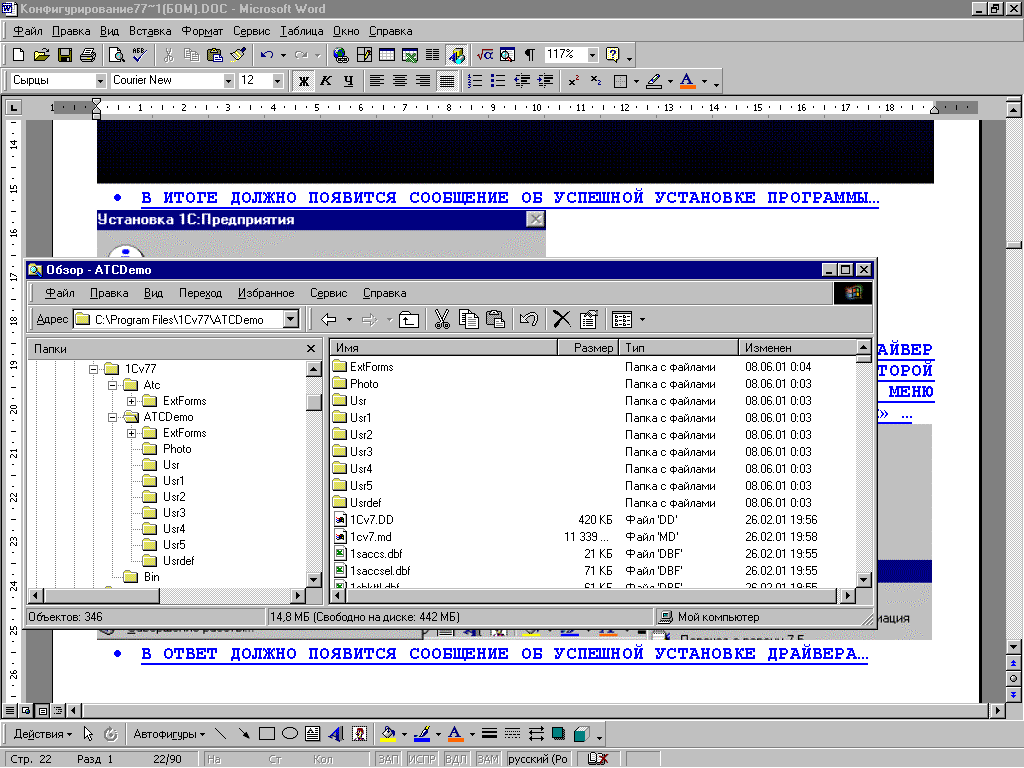The height and width of the screenshot is (768, 1024).
Task: Collapse the Atc folder tree node
Action: tap(112, 385)
